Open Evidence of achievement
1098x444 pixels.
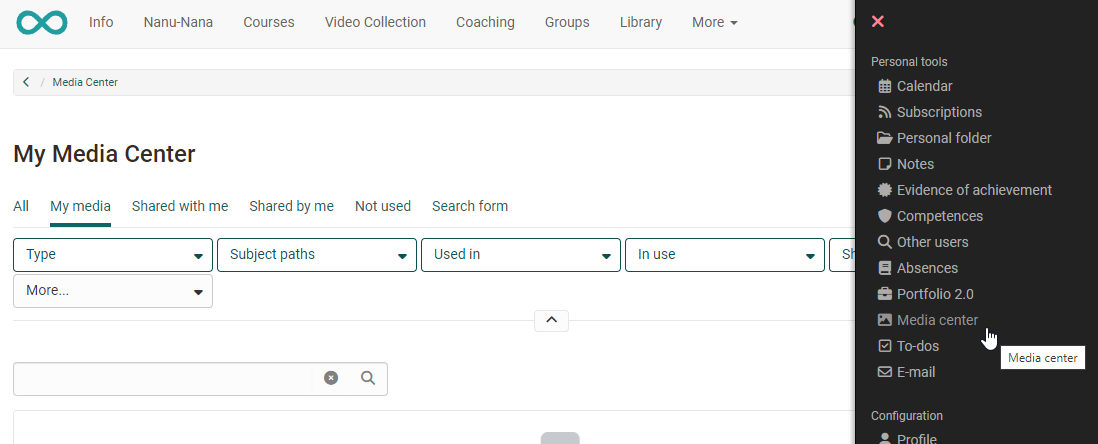pyautogui.click(x=973, y=190)
